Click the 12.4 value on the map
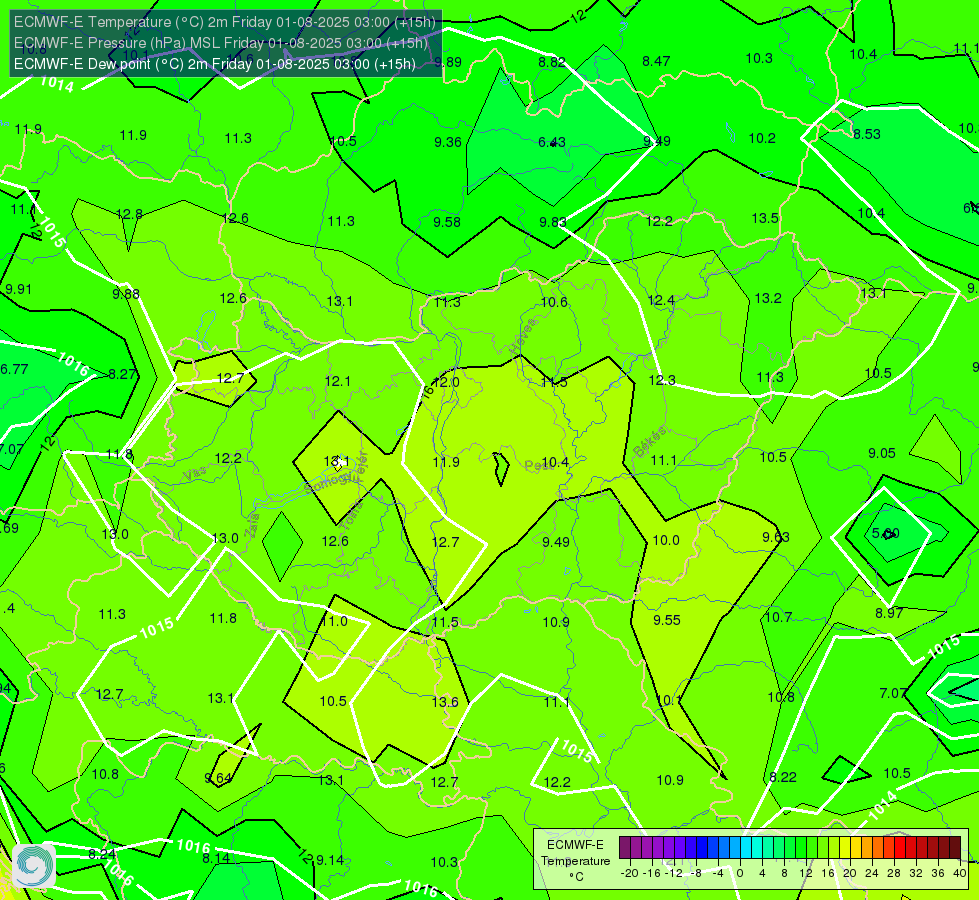 [661, 301]
